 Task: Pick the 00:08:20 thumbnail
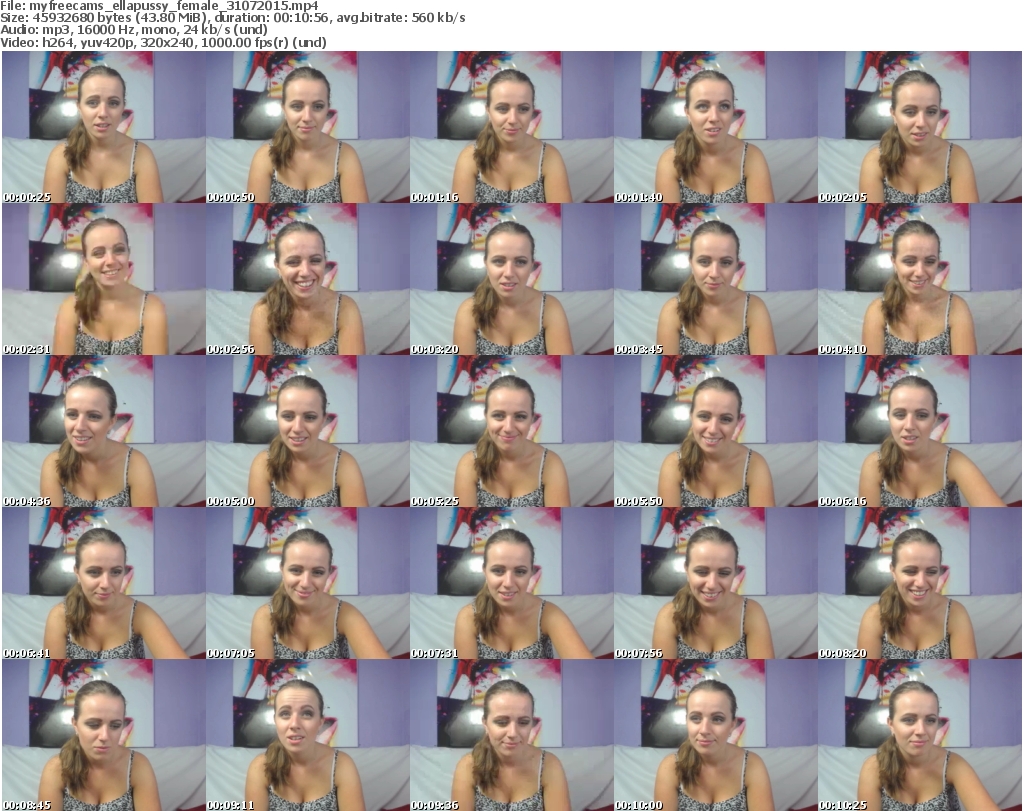click(920, 584)
